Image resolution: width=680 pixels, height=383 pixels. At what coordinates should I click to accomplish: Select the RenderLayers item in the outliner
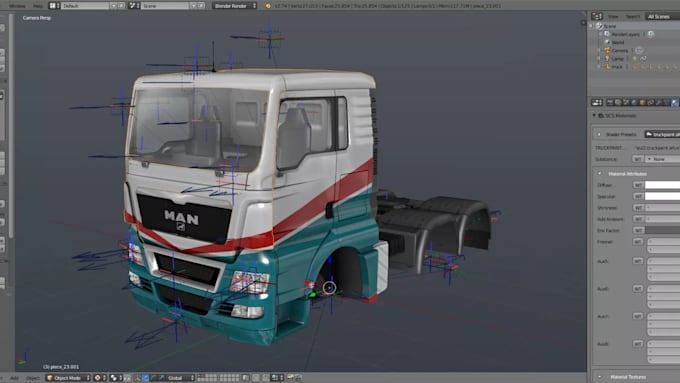625,34
